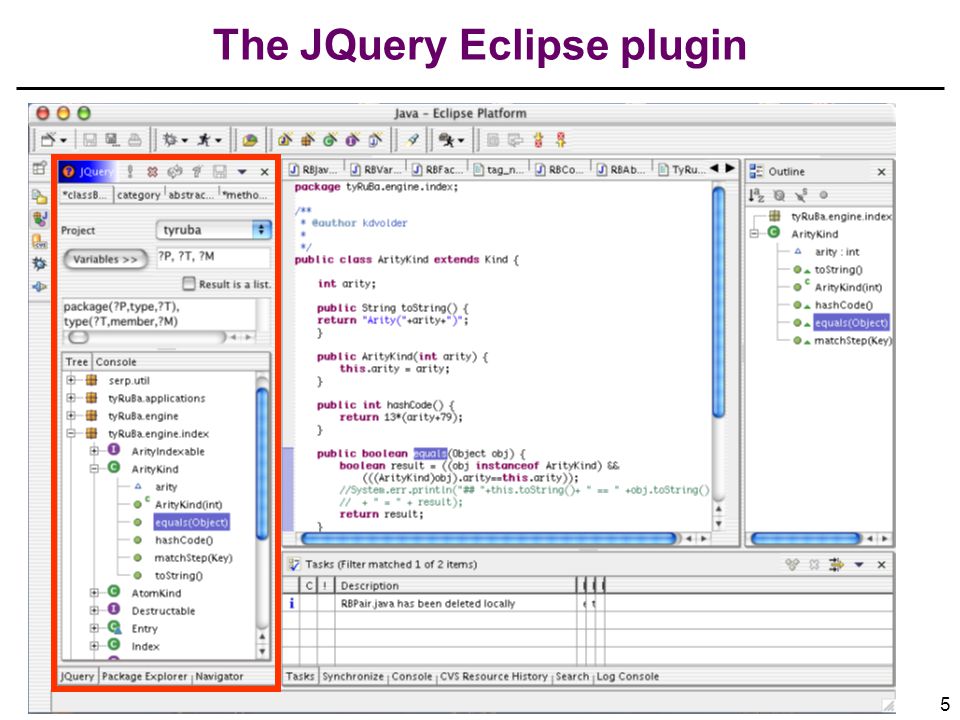Viewport: 960px width, 720px height.
Task: Click the Java perspective icon in left sidebar
Action: (40, 219)
